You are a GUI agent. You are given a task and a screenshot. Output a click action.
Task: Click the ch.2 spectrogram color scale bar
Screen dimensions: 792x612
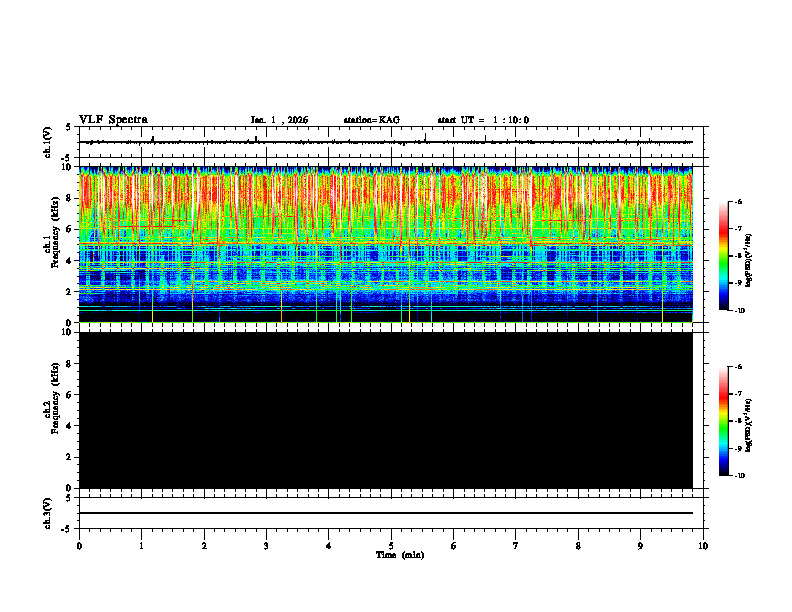(x=723, y=421)
